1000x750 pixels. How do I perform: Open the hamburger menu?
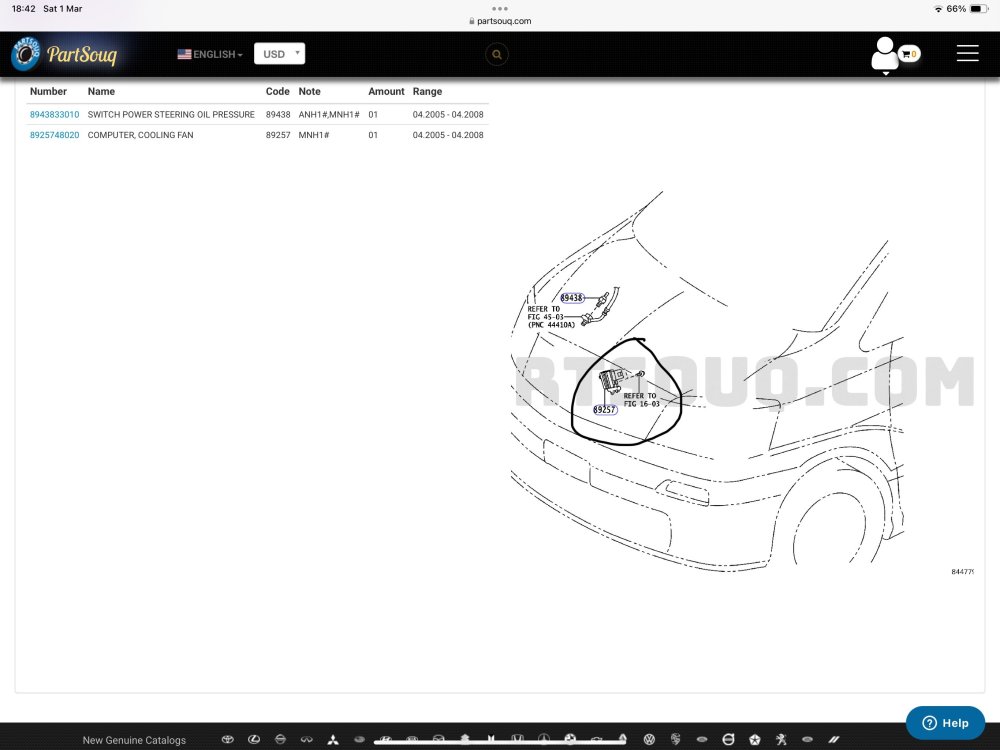(x=967, y=54)
